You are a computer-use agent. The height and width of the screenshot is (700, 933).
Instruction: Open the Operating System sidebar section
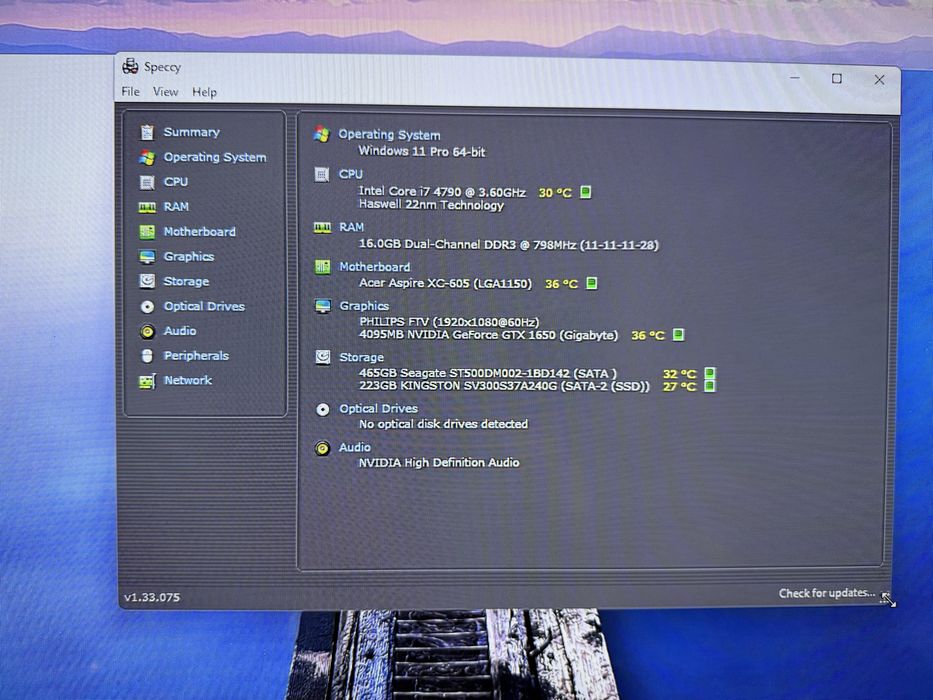click(x=215, y=157)
